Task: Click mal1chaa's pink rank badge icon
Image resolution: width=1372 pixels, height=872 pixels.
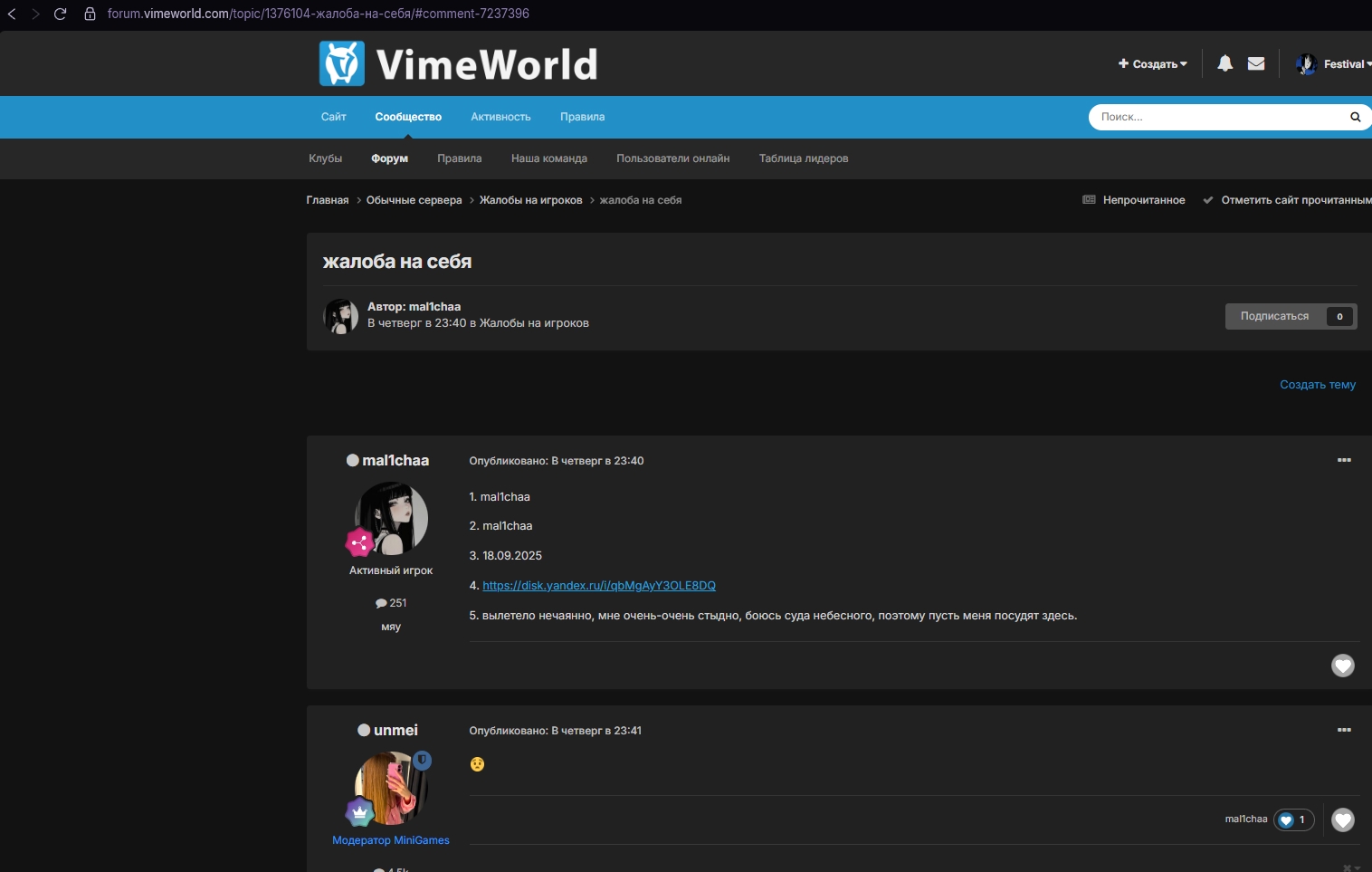Action: (x=360, y=542)
